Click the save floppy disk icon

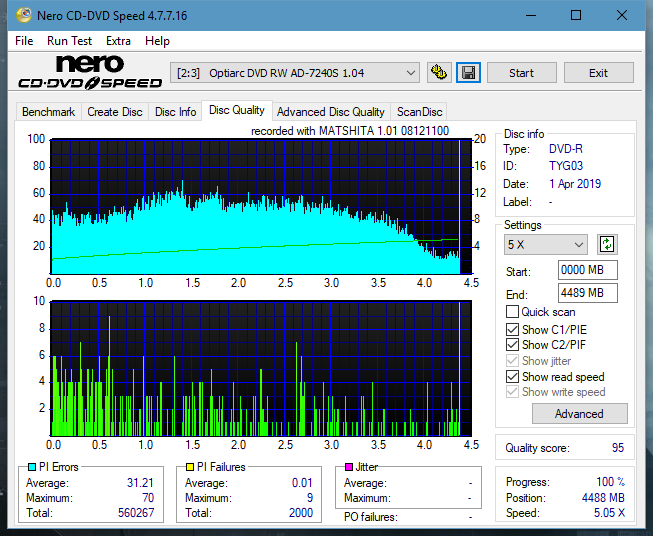469,73
